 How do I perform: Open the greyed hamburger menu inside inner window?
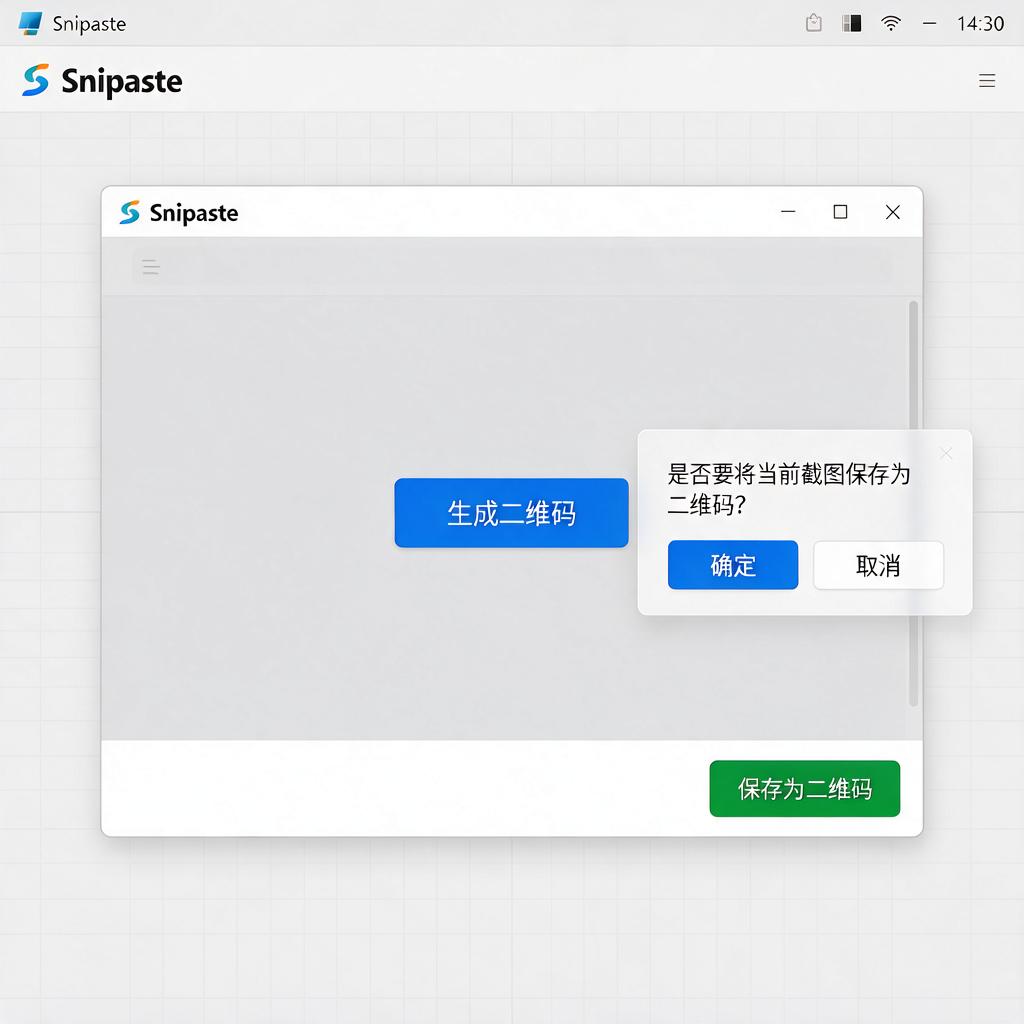[151, 266]
